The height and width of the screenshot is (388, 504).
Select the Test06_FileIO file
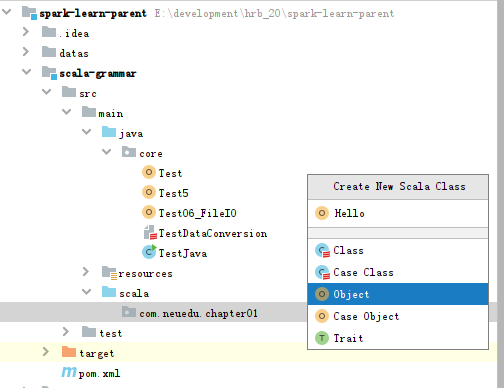point(197,213)
